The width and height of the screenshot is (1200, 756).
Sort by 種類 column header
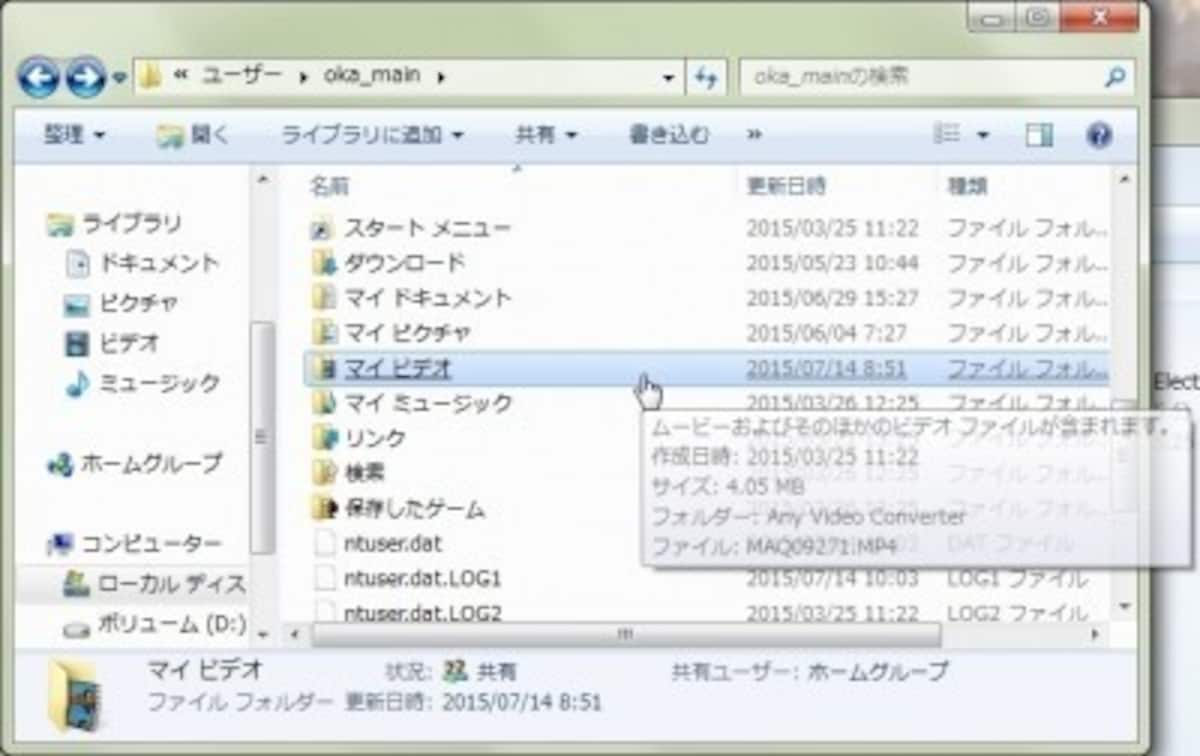tap(969, 186)
